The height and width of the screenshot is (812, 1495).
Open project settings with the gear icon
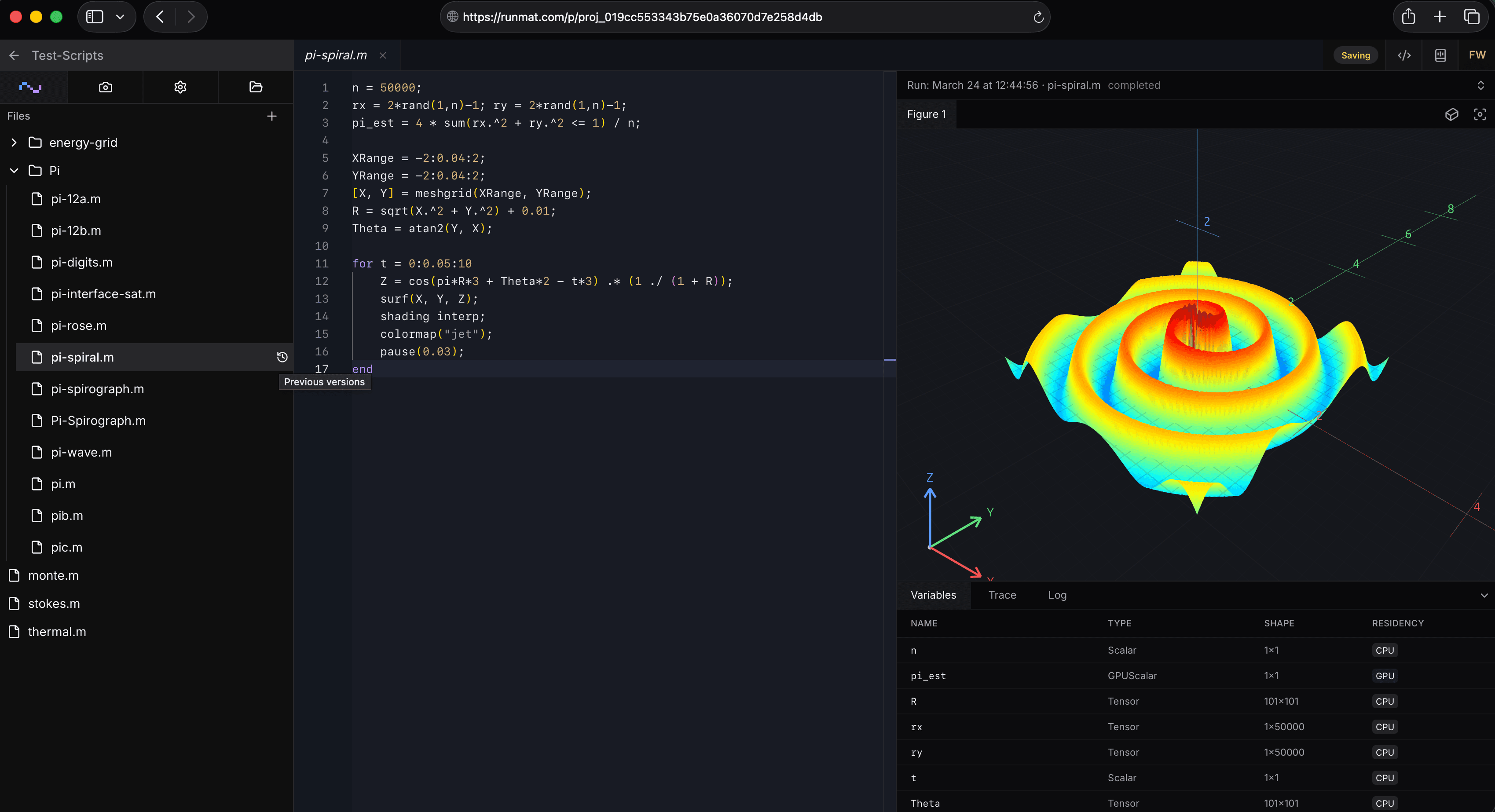[x=180, y=87]
